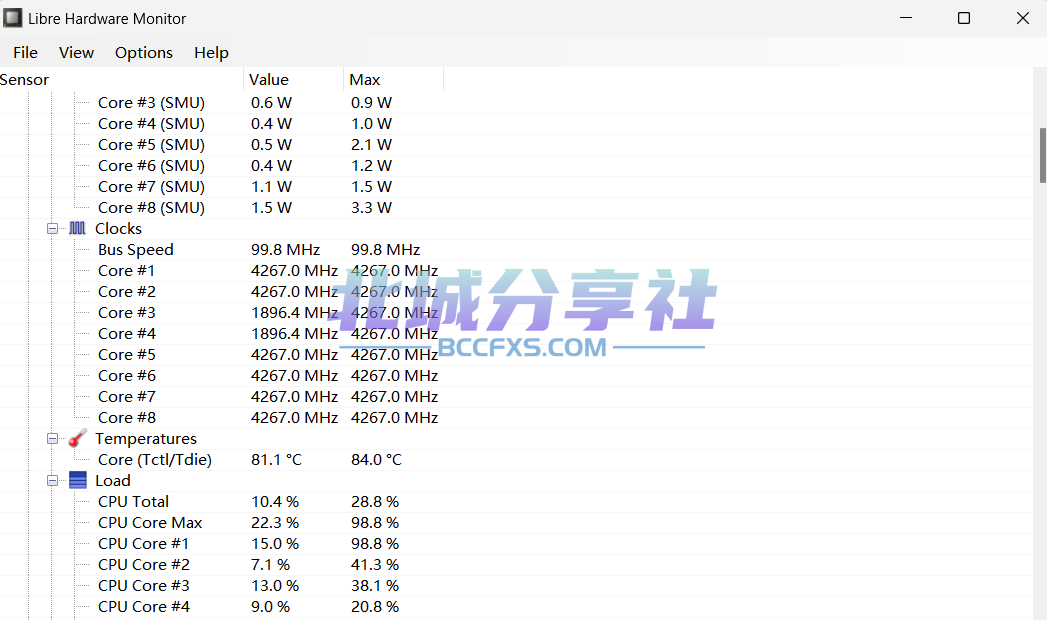1047x620 pixels.
Task: Select the Core #1 clock row
Action: pyautogui.click(x=516, y=270)
